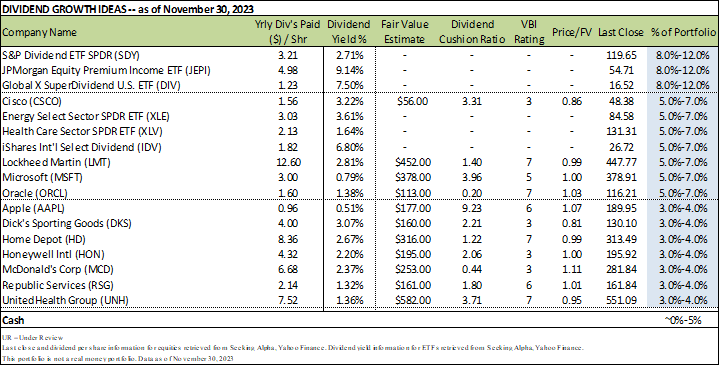Viewport: 720px width, 366px height.
Task: Select SDY portfolio weight 8.0%-12.0% cell
Action: (x=683, y=55)
